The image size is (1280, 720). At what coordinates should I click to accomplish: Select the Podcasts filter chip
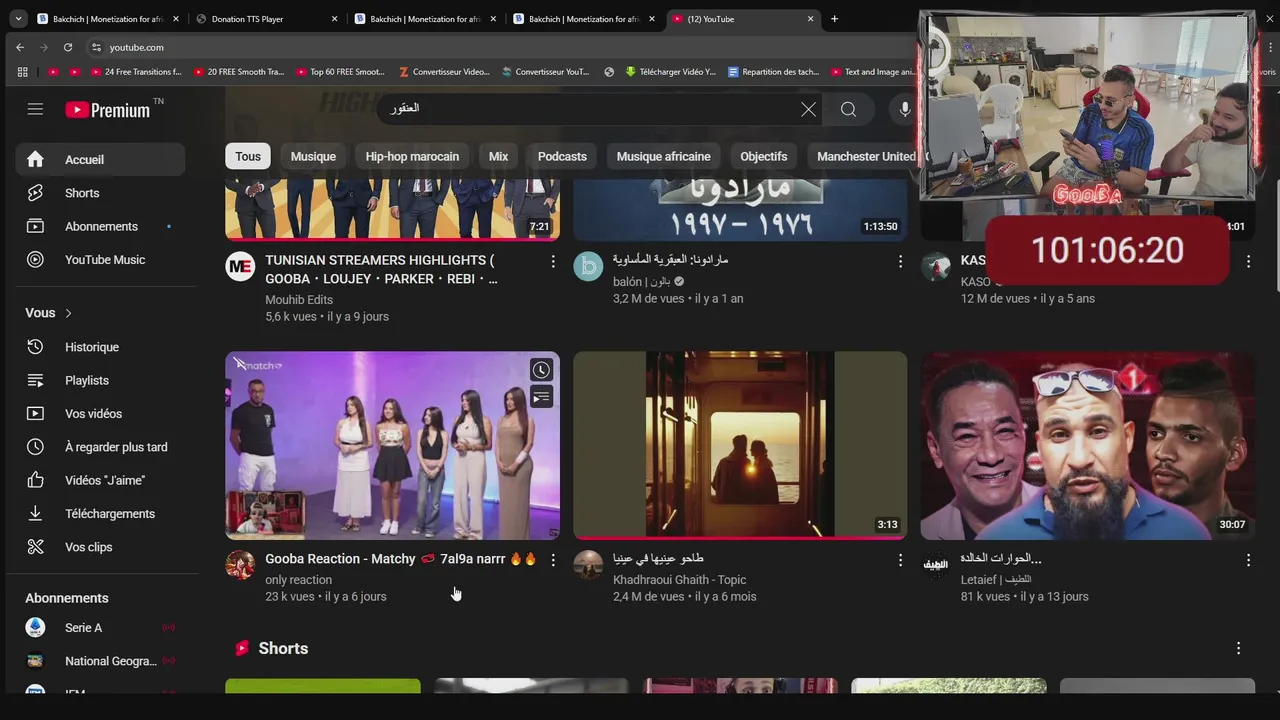(562, 156)
